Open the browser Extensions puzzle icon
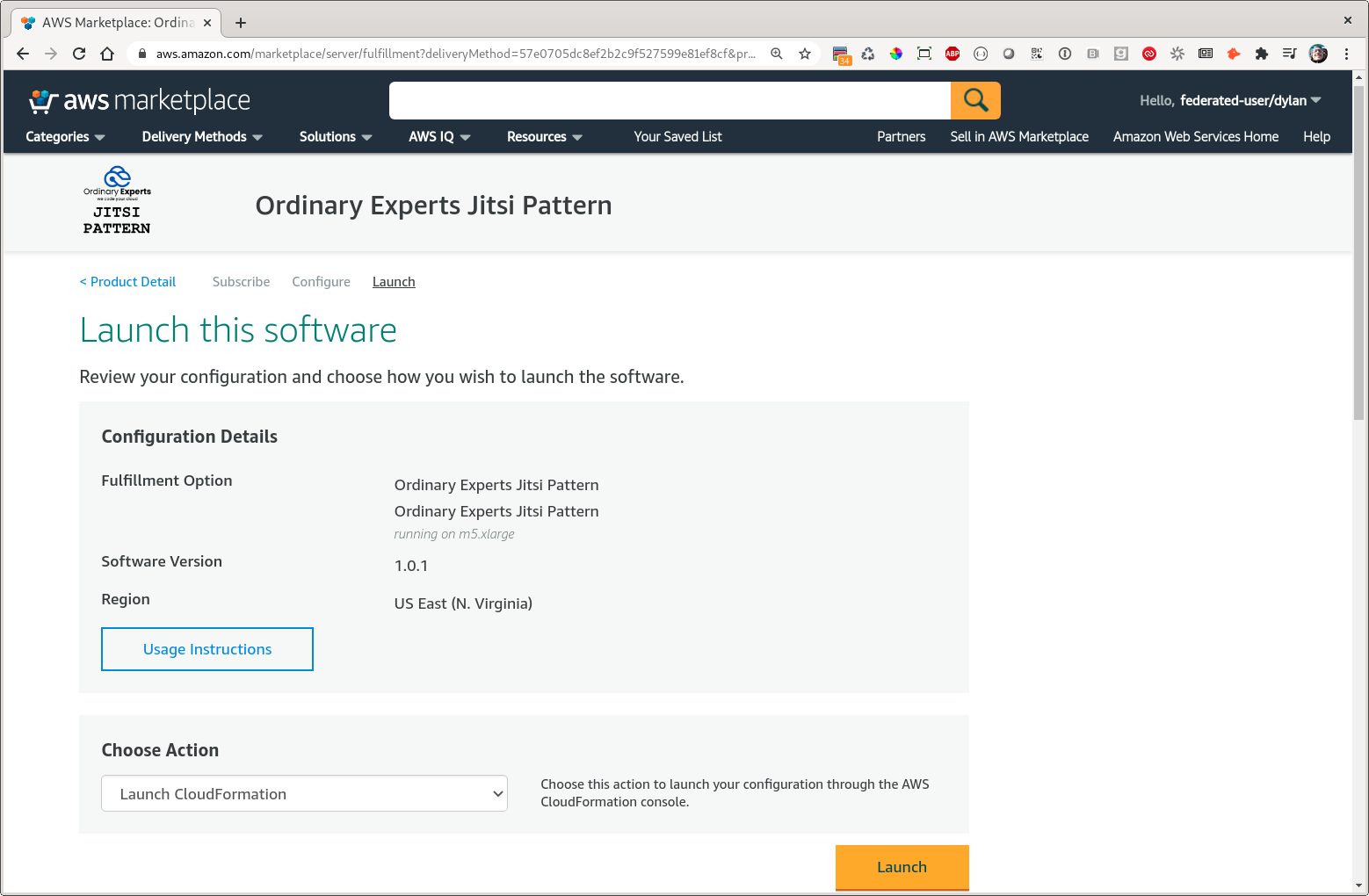Image resolution: width=1369 pixels, height=896 pixels. tap(1262, 54)
